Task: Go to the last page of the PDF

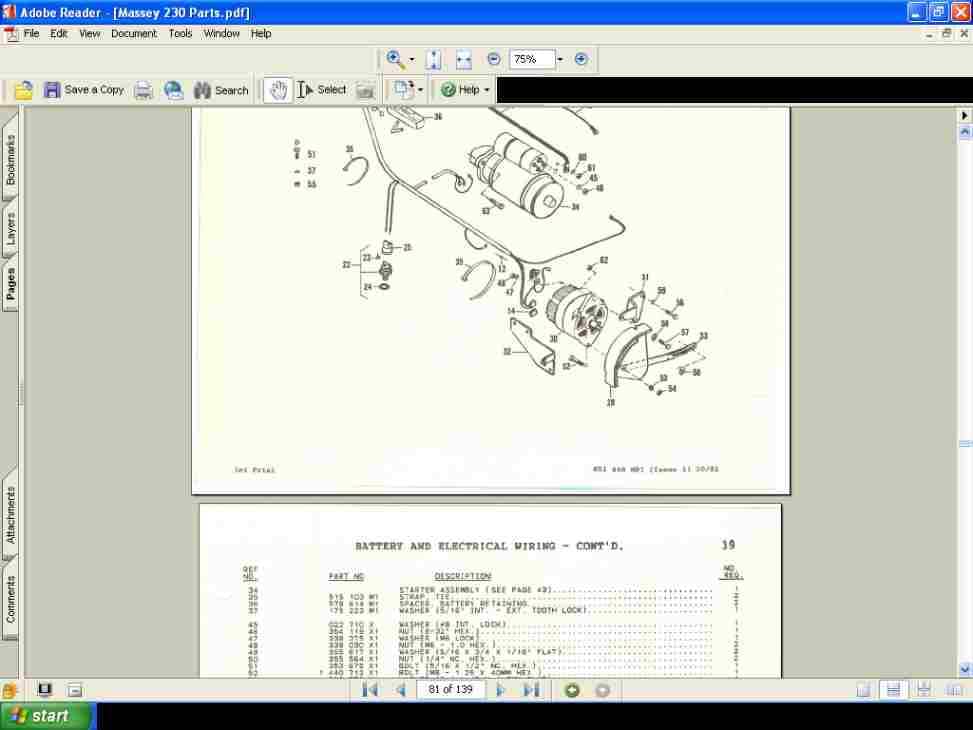Action: (x=531, y=689)
